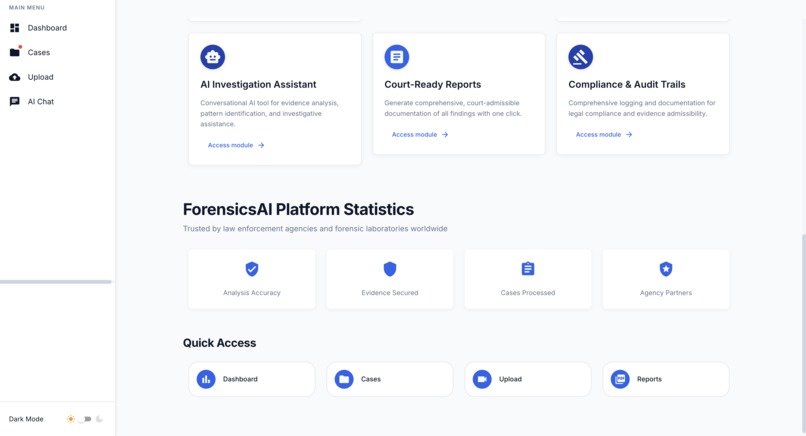Toggle the Dark Mode switch
The width and height of the screenshot is (806, 436).
85,419
